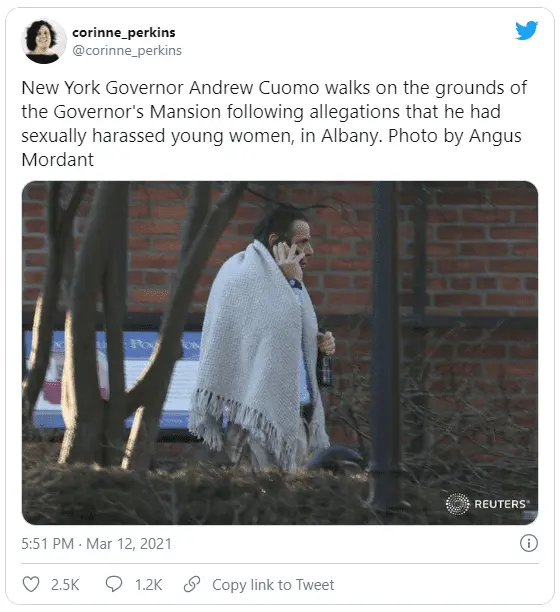Click the Mar 12, 2021 date
Viewport: 560px width, 612px height.
(x=129, y=544)
